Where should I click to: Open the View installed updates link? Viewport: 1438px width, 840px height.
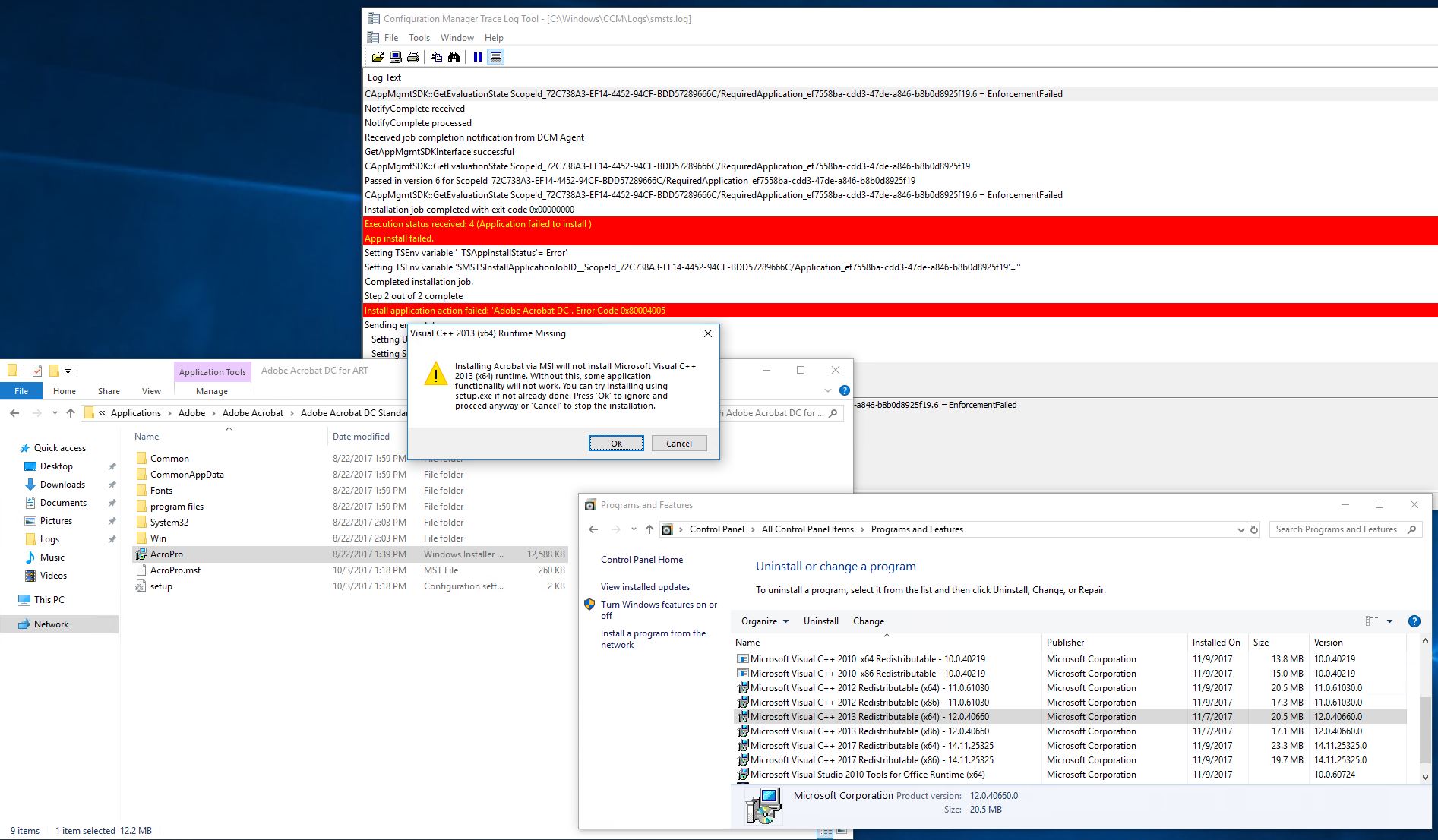click(x=644, y=586)
